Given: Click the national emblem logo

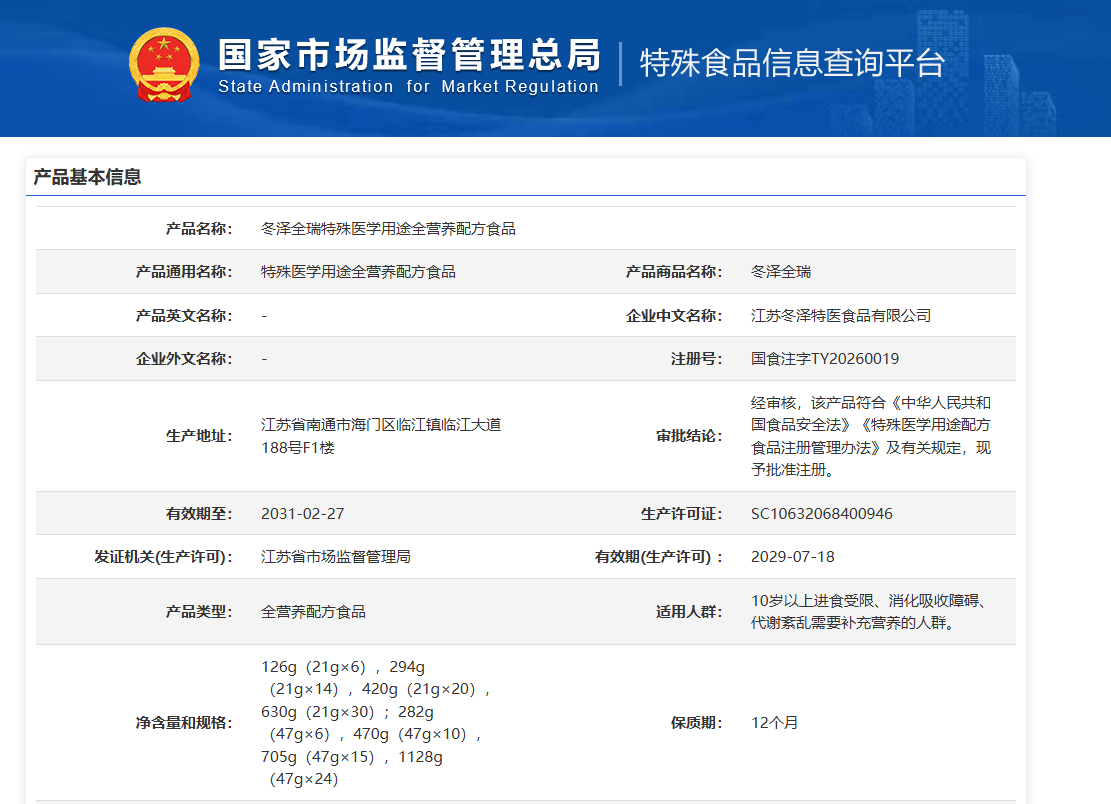Looking at the screenshot, I should (x=164, y=64).
